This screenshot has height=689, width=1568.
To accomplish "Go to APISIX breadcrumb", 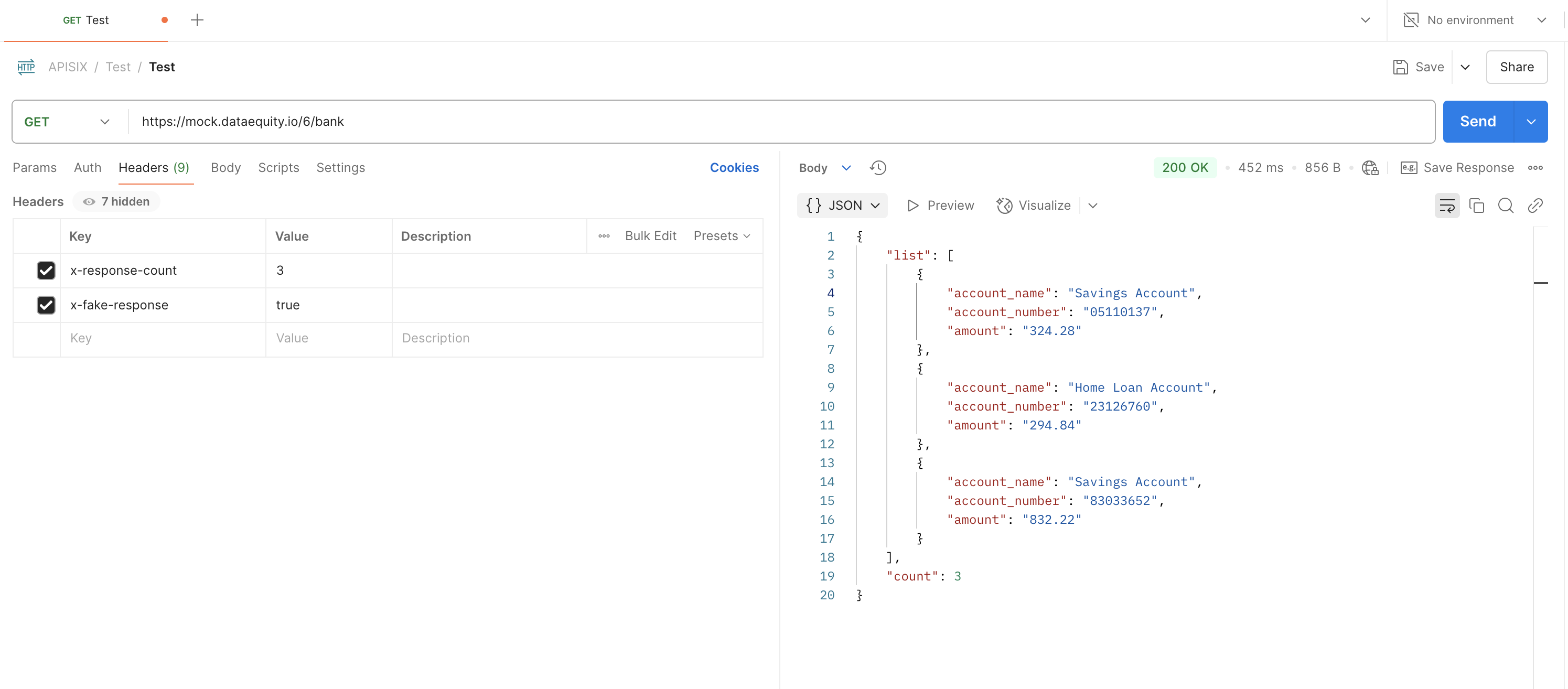I will click(68, 67).
